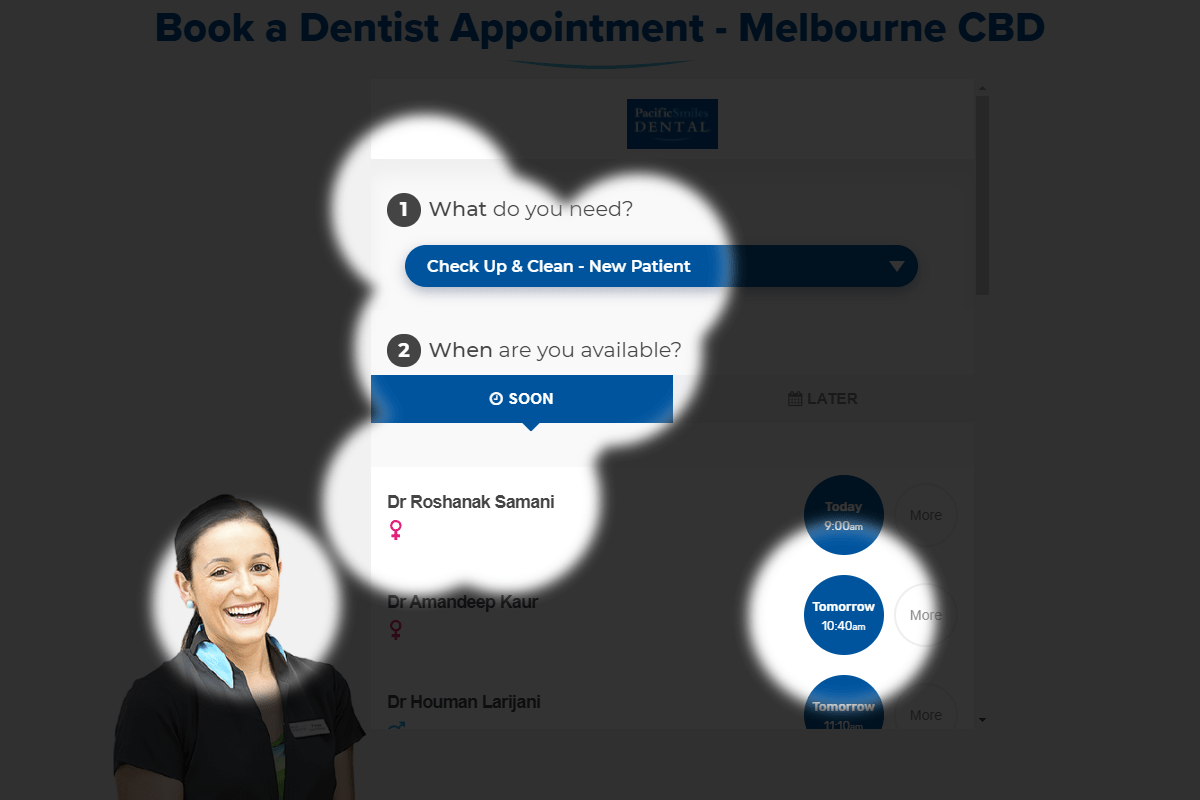Click the calendar icon on LATER tab
Viewport: 1200px width, 800px height.
click(795, 398)
